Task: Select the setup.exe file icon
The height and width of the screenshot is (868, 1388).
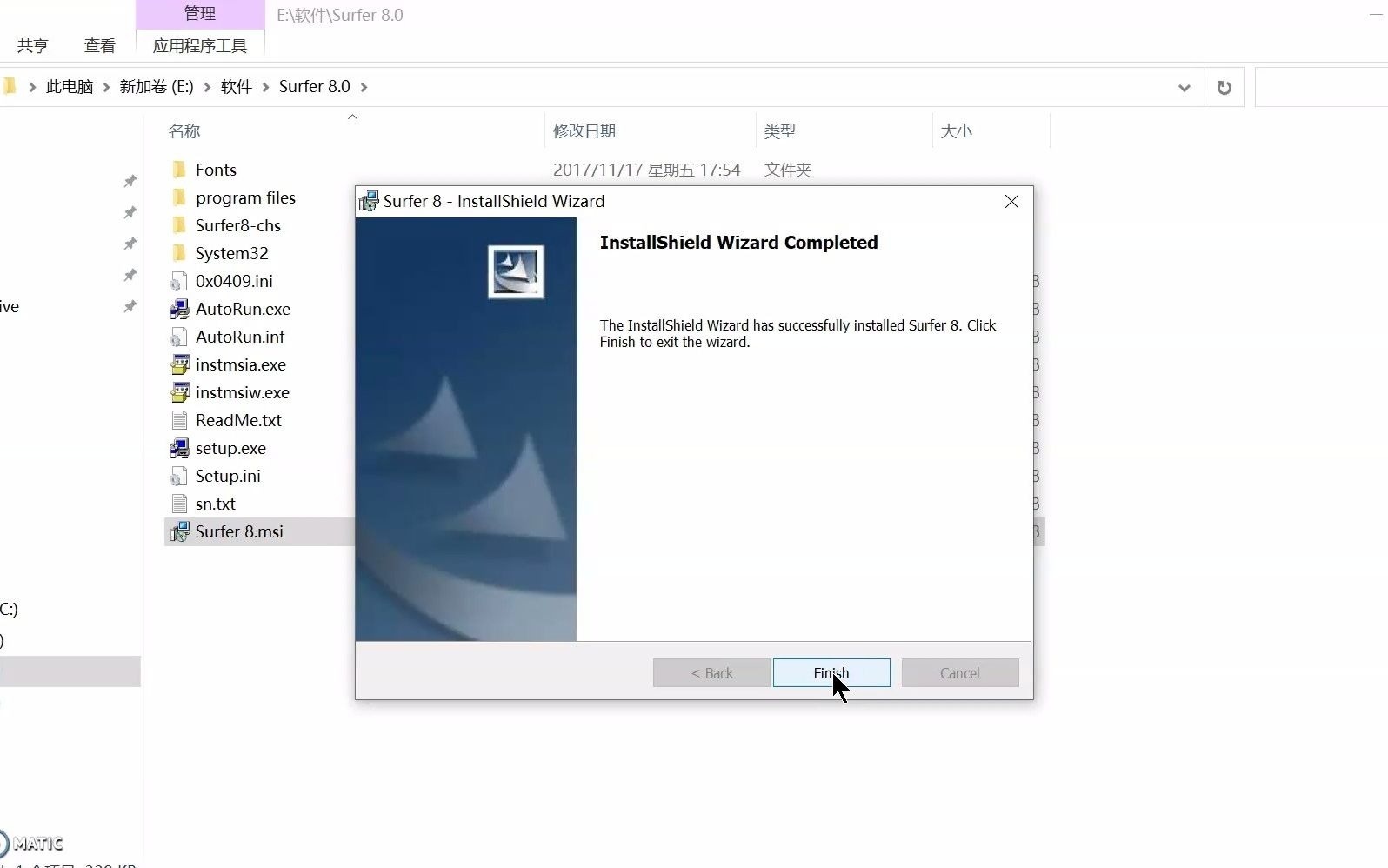Action: (179, 448)
